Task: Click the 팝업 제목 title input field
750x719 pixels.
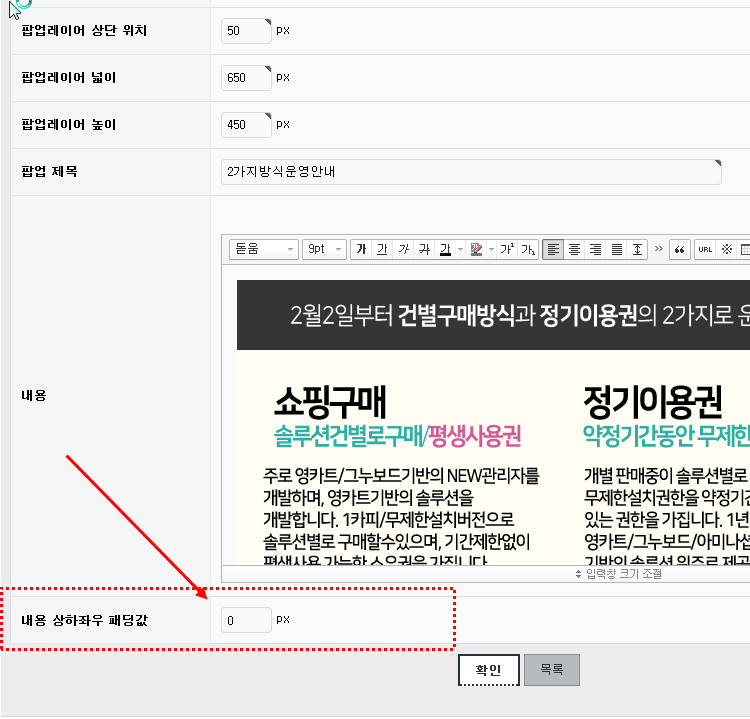Action: tap(471, 172)
